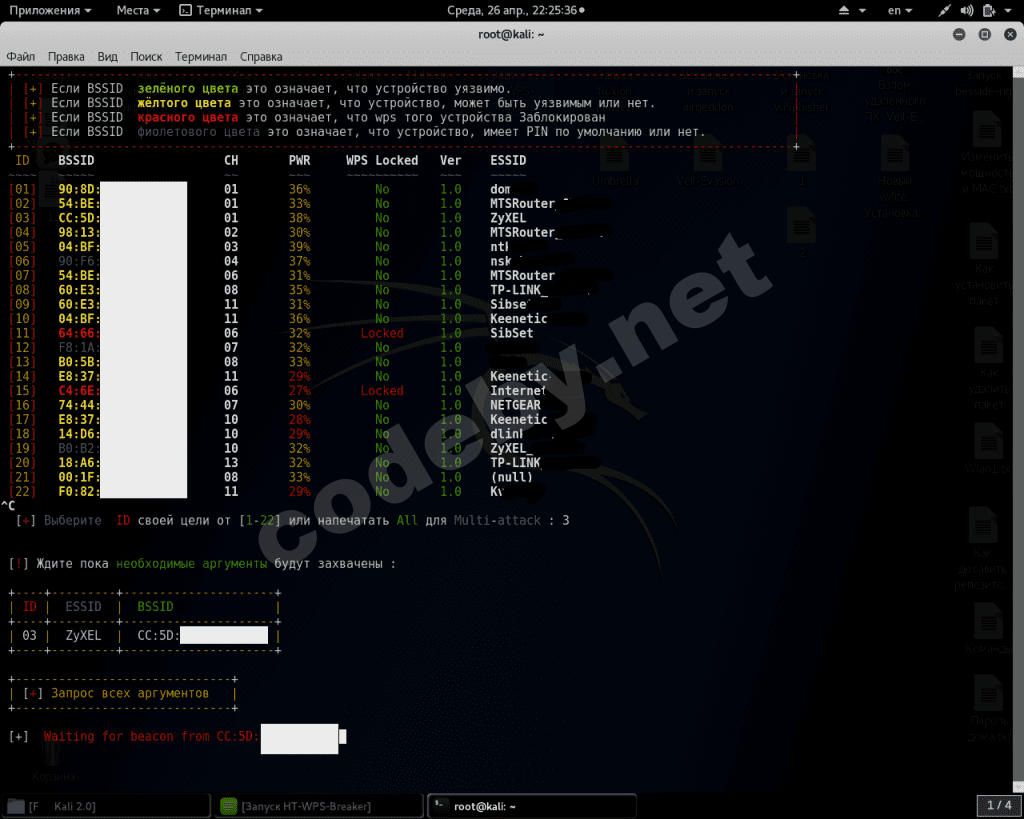Click the красного цвета legend text

point(187,118)
